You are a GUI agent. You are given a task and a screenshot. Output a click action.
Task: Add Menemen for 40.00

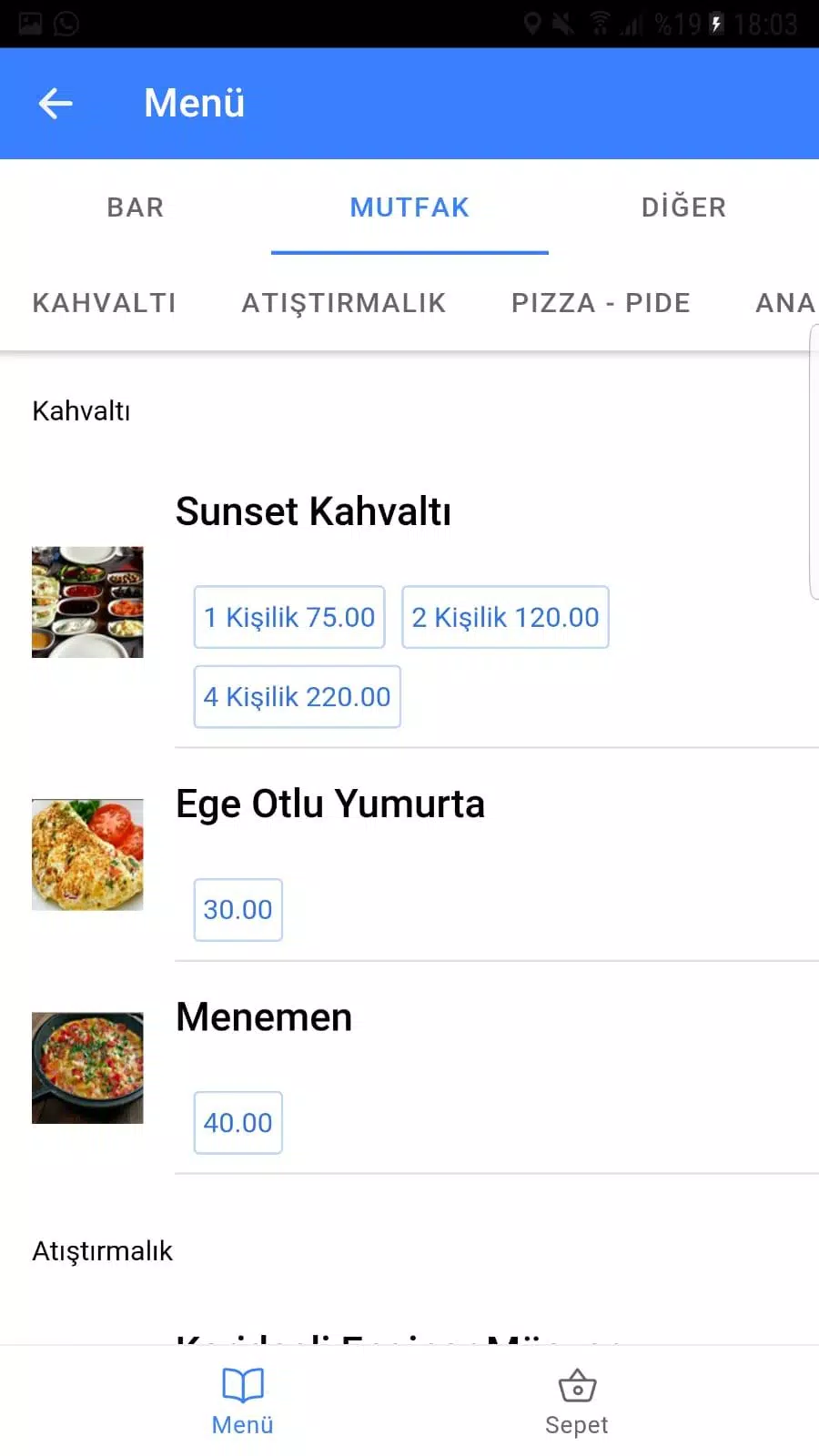click(x=238, y=1123)
